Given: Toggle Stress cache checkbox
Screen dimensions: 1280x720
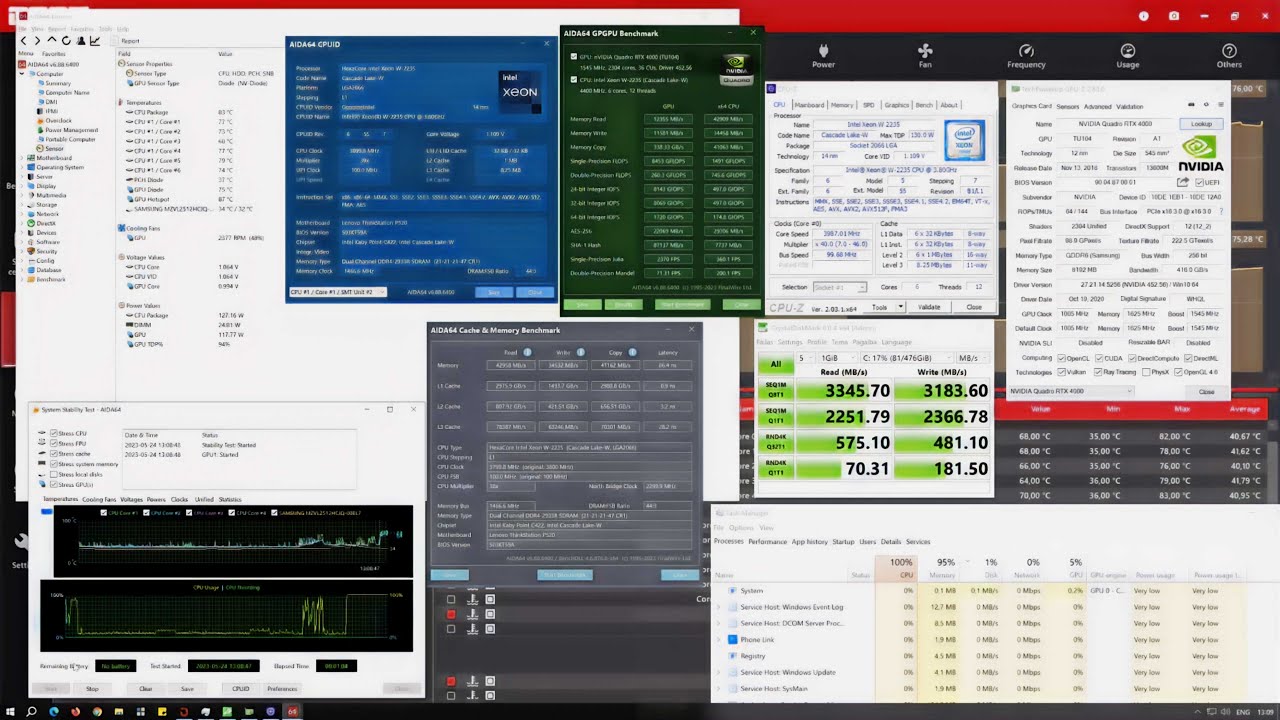Looking at the screenshot, I should [54, 453].
